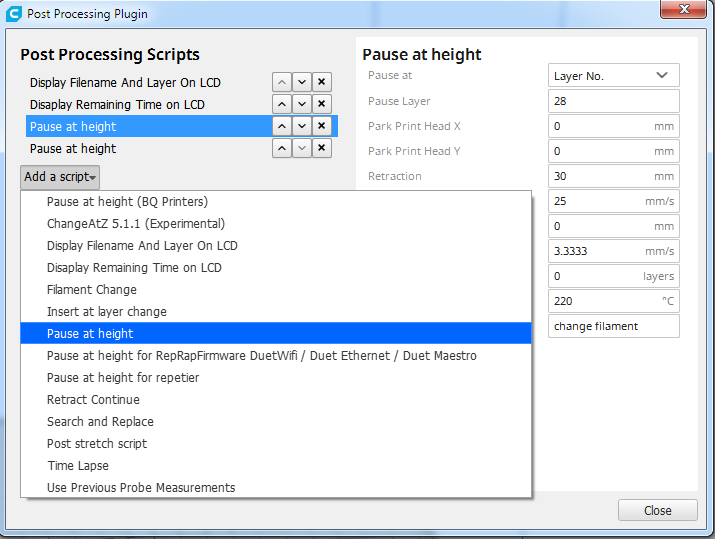The height and width of the screenshot is (539, 715).
Task: Click the change filament text field
Action: pyautogui.click(x=613, y=326)
